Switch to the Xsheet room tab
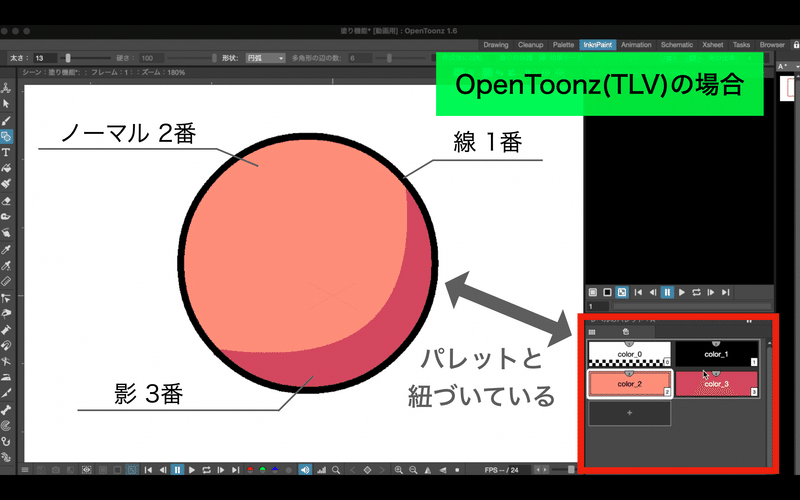The image size is (800, 500). click(x=713, y=45)
